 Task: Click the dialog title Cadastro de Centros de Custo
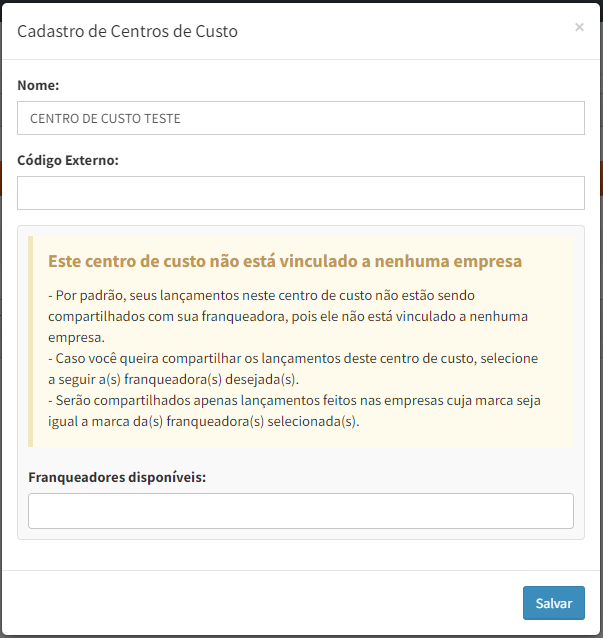pos(127,31)
